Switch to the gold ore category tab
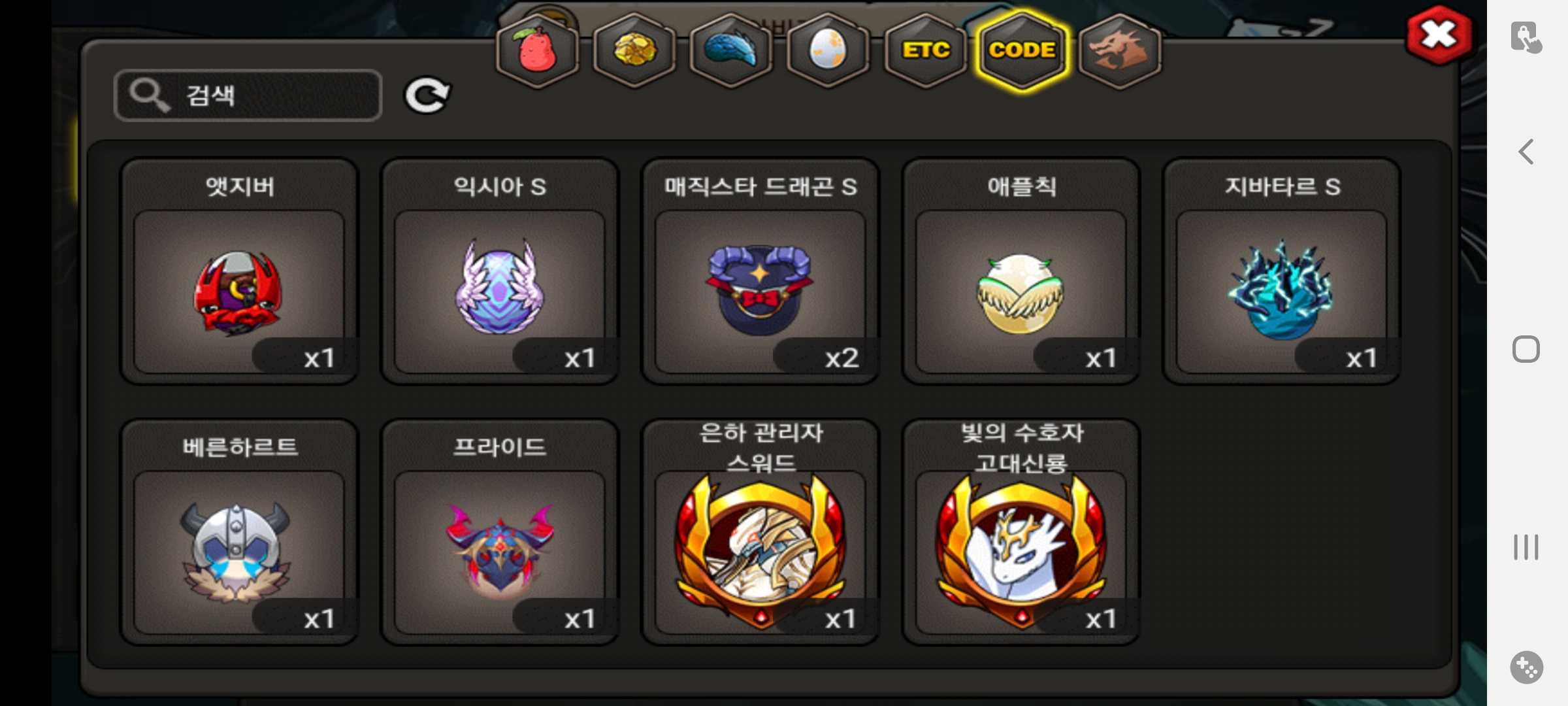 pyautogui.click(x=634, y=50)
